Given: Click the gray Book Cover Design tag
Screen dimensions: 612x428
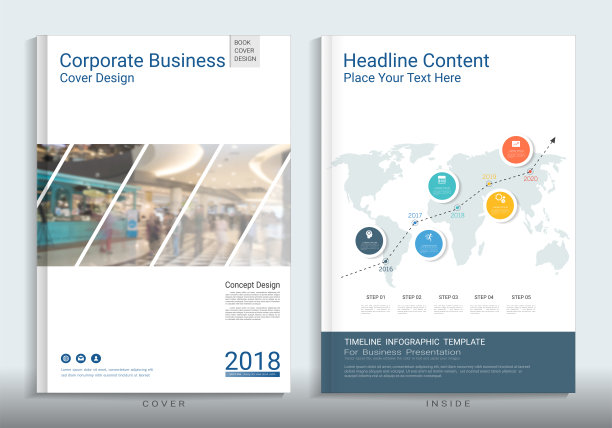Looking at the screenshot, I should 245,51.
